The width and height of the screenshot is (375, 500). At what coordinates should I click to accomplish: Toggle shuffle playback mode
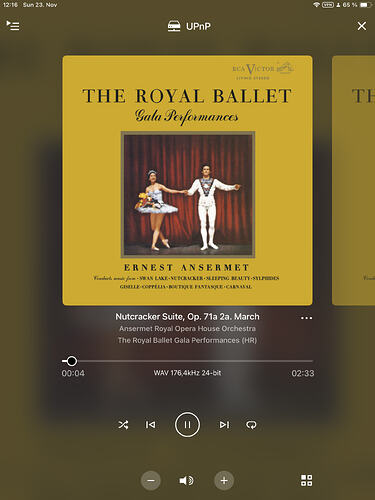pos(123,425)
